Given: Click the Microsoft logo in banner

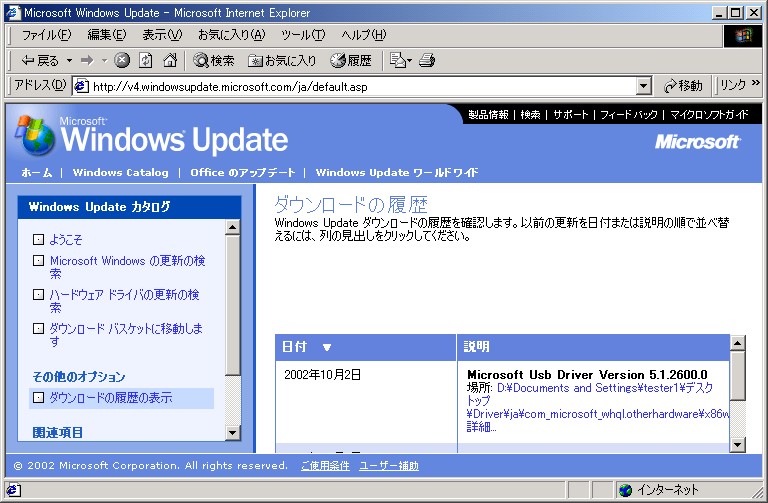Looking at the screenshot, I should tap(698, 142).
